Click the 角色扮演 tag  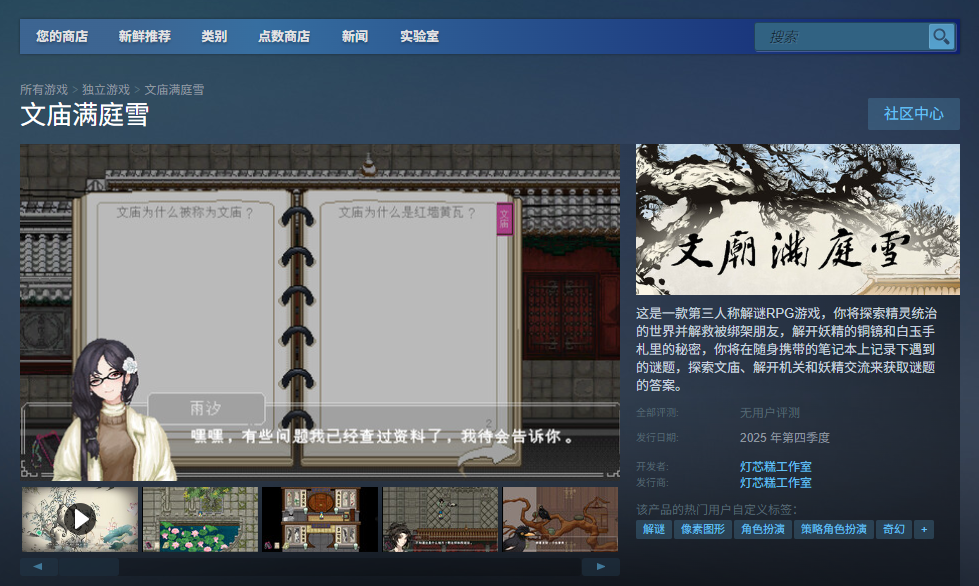pos(762,529)
